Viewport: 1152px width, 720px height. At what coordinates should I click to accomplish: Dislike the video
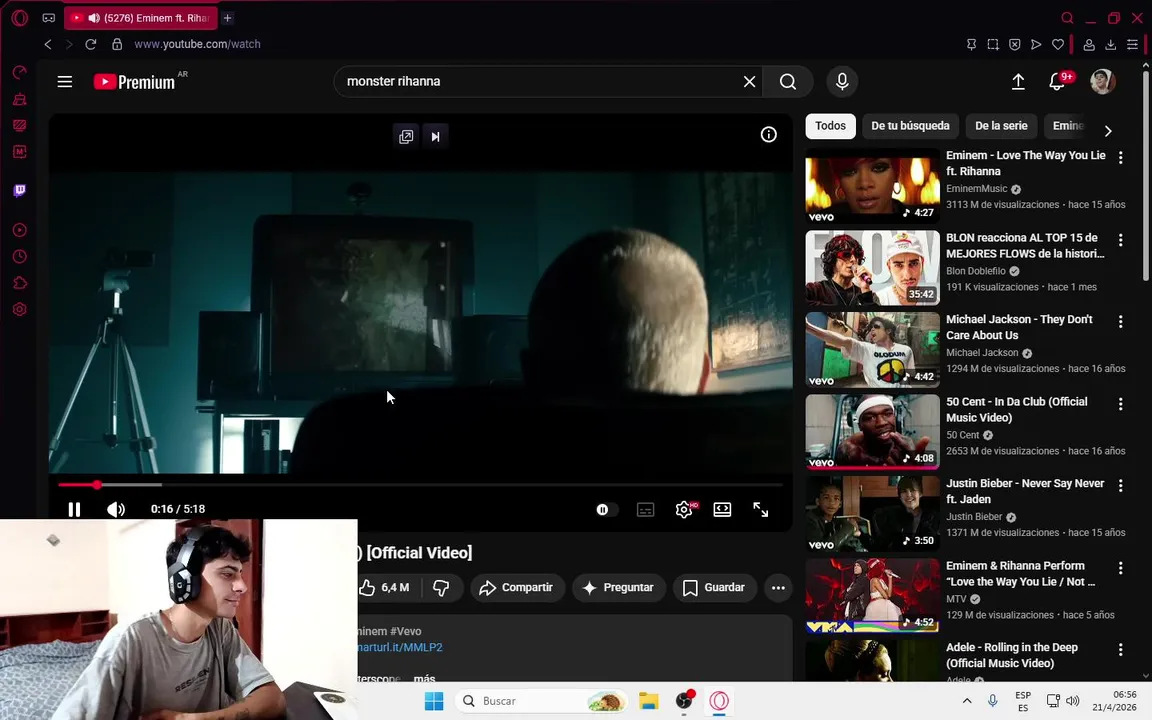click(442, 588)
